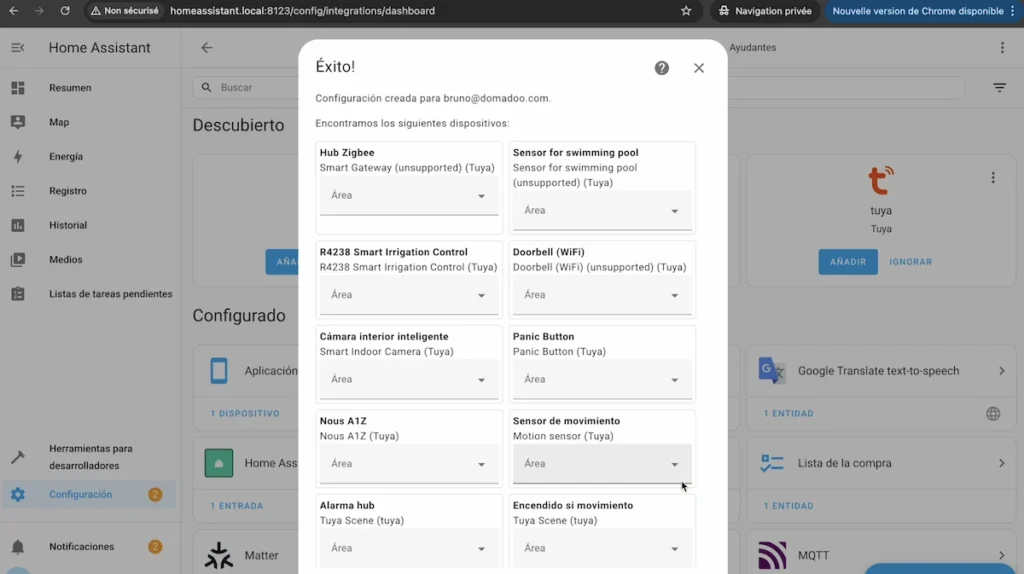This screenshot has width=1024, height=574.
Task: Open Área dropdown for Sensor for swimming pool
Action: click(x=602, y=210)
